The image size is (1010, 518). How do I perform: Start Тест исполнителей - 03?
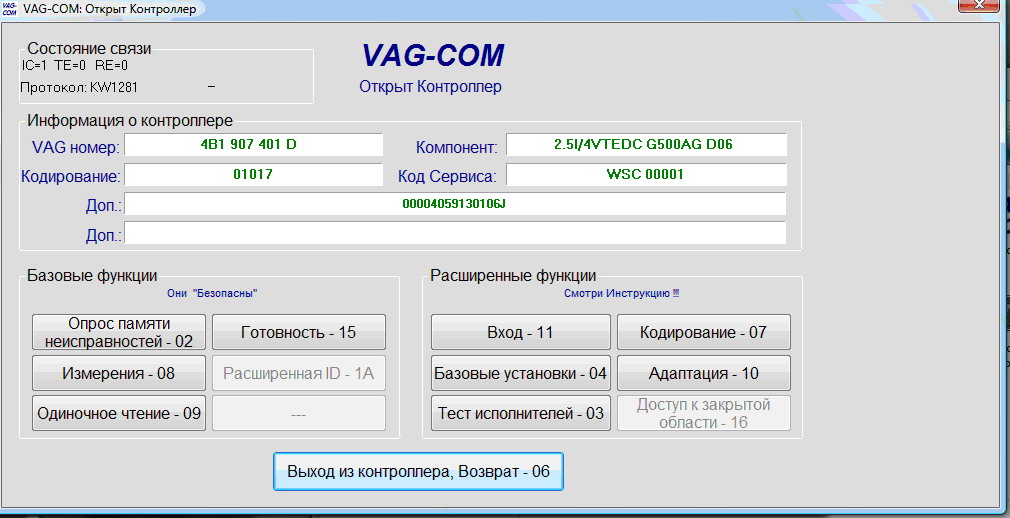click(520, 413)
